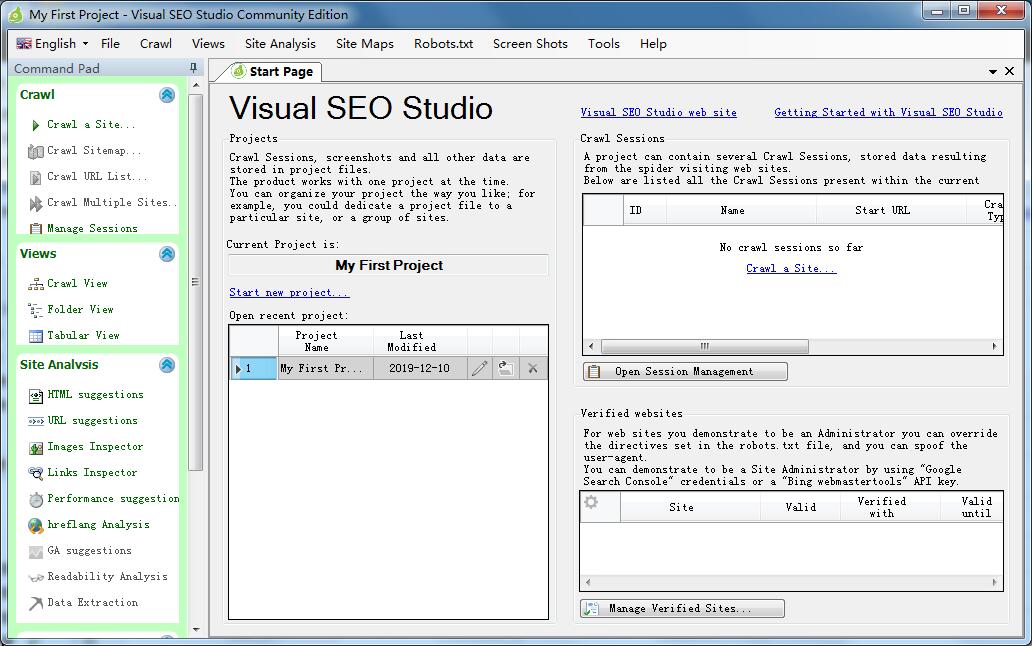Click the gear icon in Verified websites table
This screenshot has width=1032, height=646.
(x=591, y=503)
